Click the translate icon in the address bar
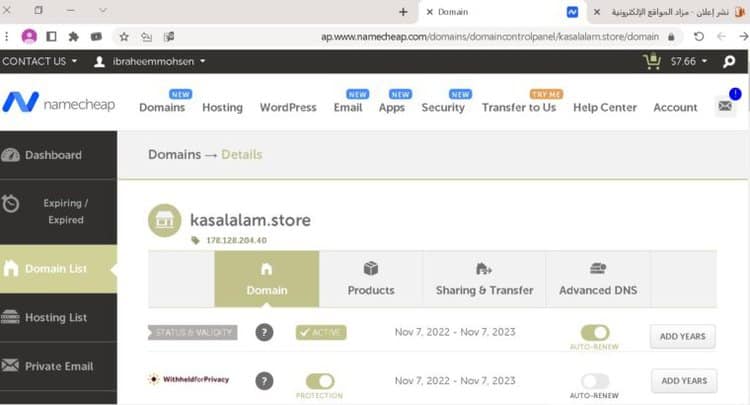Screen dimensions: 750x405 pyautogui.click(x=169, y=36)
